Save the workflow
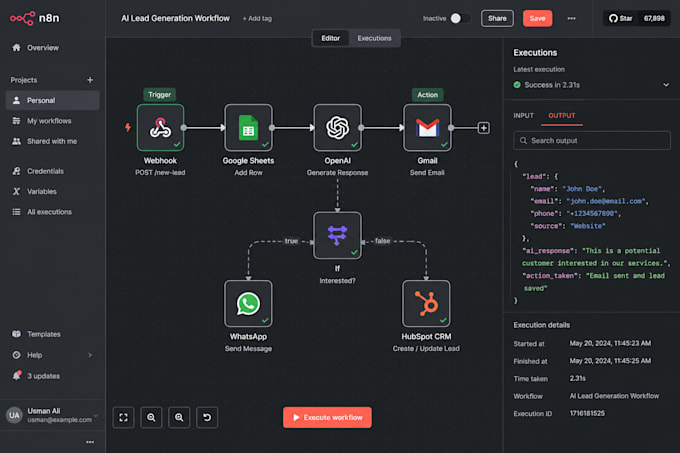The height and width of the screenshot is (453, 680). coord(537,18)
